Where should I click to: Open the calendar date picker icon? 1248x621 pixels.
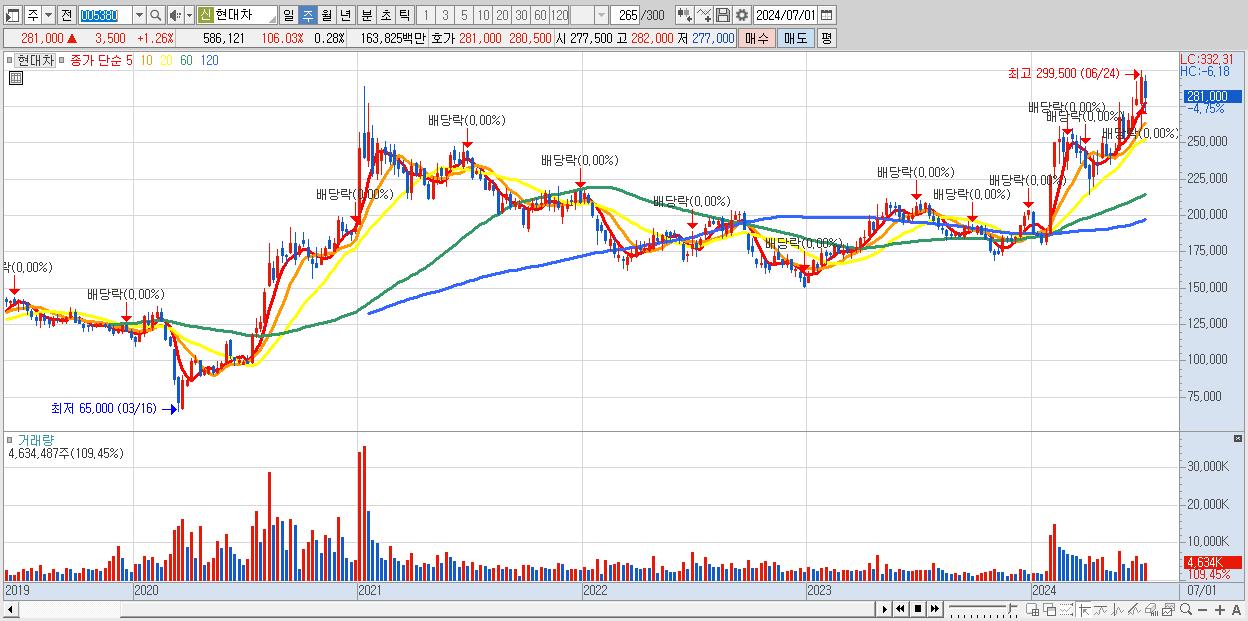[826, 15]
